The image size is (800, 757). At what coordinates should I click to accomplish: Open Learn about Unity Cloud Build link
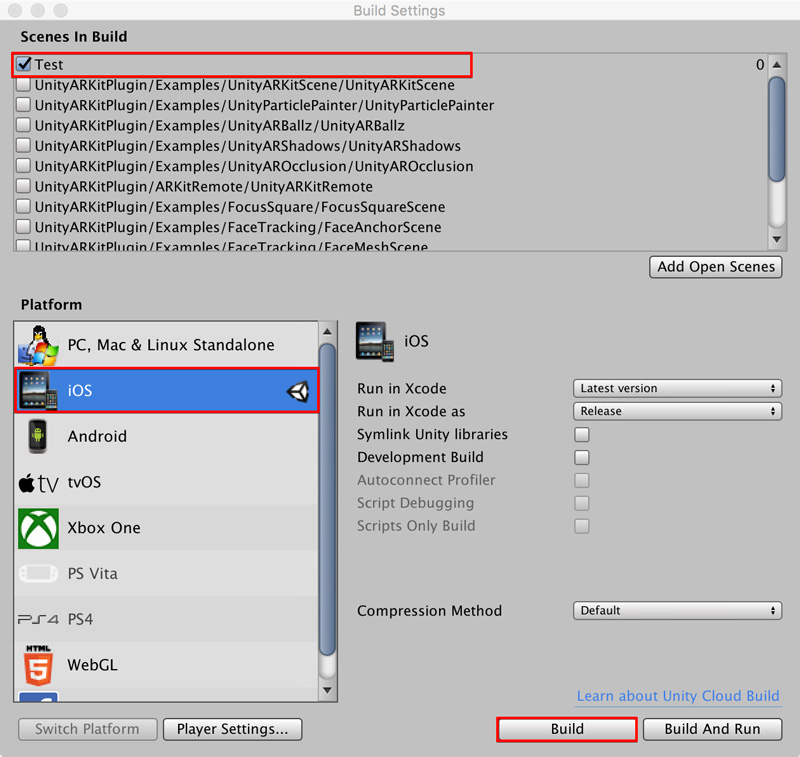[678, 696]
